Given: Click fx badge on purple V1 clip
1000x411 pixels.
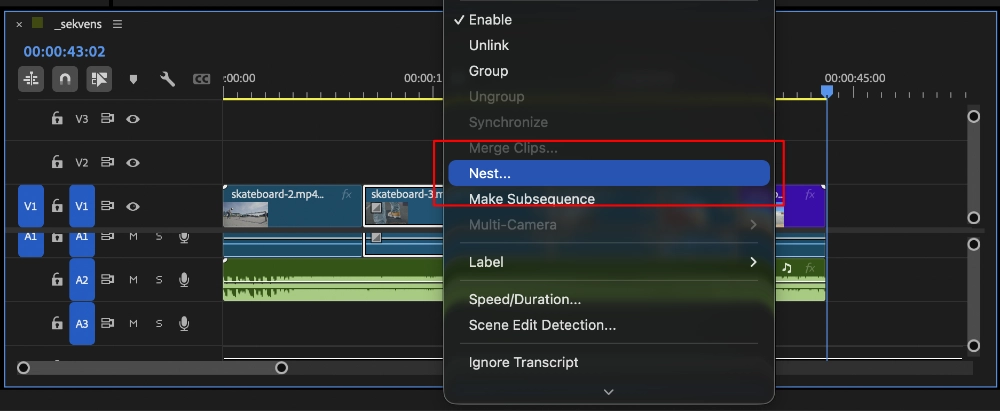Looking at the screenshot, I should (809, 194).
